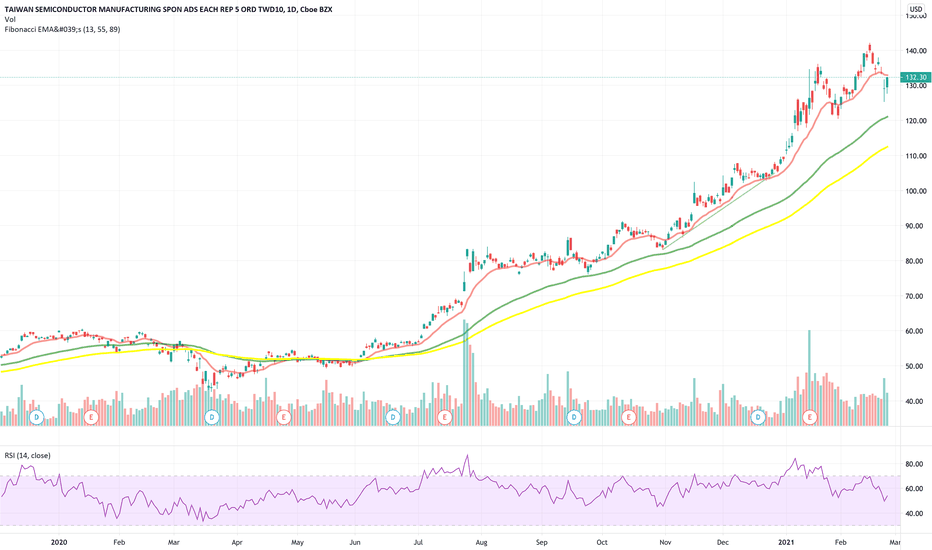
Task: Click the 60.00 label on RSI axis
Action: click(915, 489)
